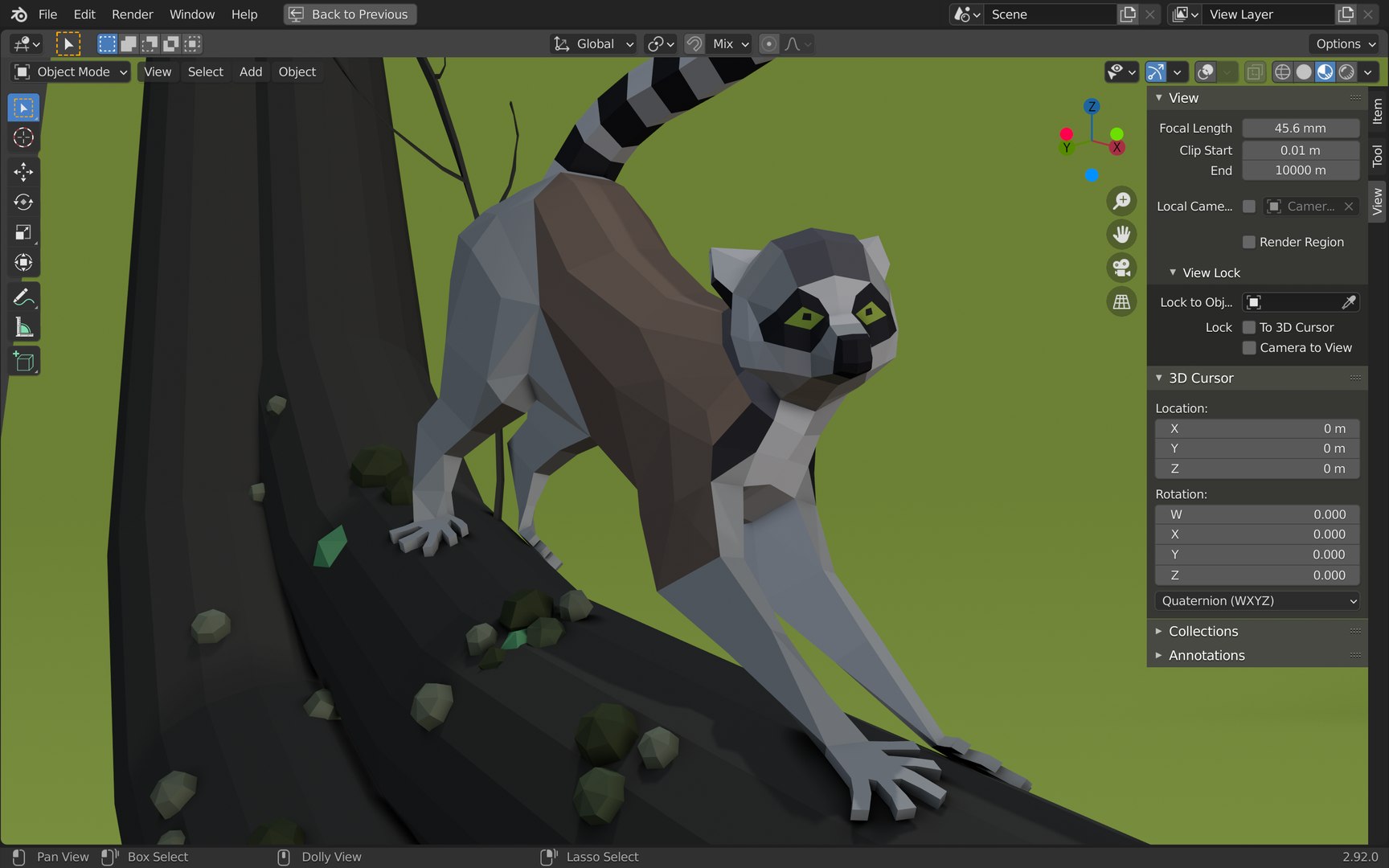Choose the Move tool

[23, 171]
